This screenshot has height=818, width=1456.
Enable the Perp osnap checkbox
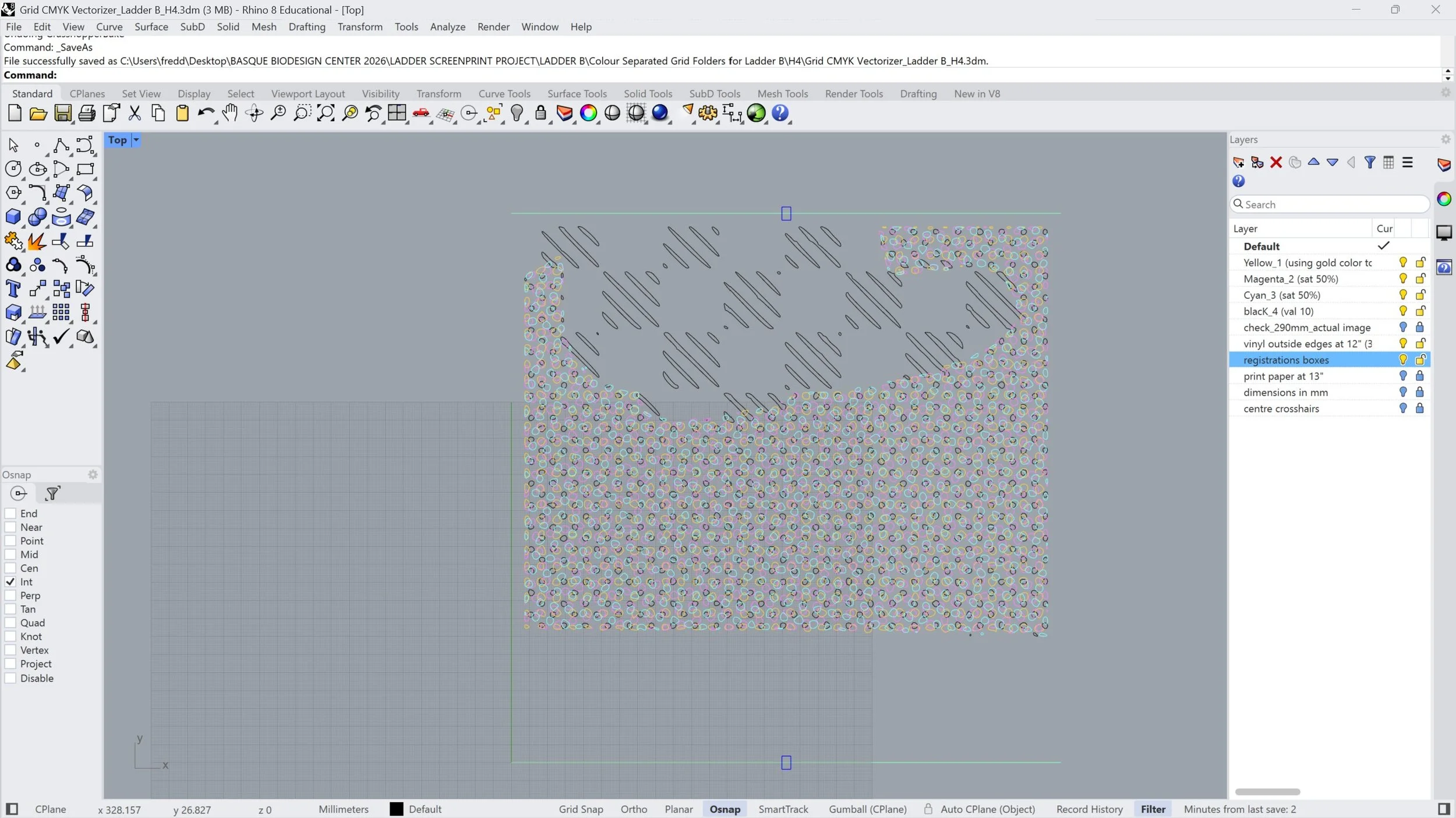(10, 595)
